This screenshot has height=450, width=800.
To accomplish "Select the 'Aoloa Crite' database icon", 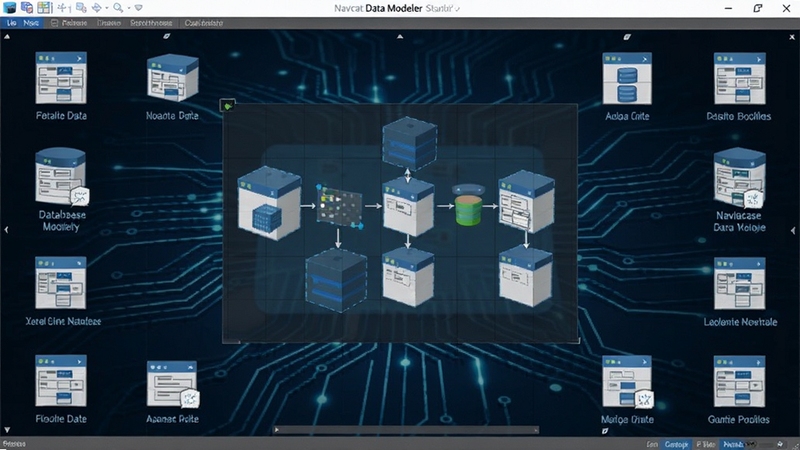I will coord(627,79).
